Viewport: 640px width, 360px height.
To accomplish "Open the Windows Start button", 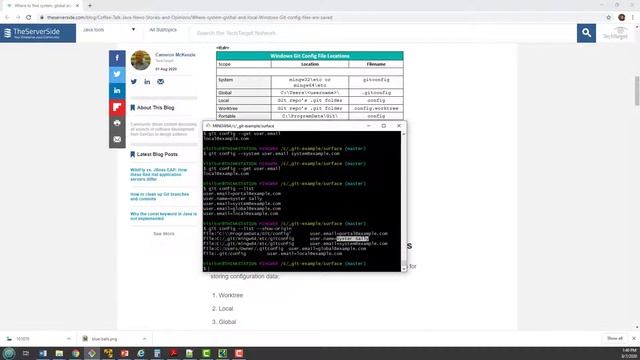I will [x=9, y=353].
